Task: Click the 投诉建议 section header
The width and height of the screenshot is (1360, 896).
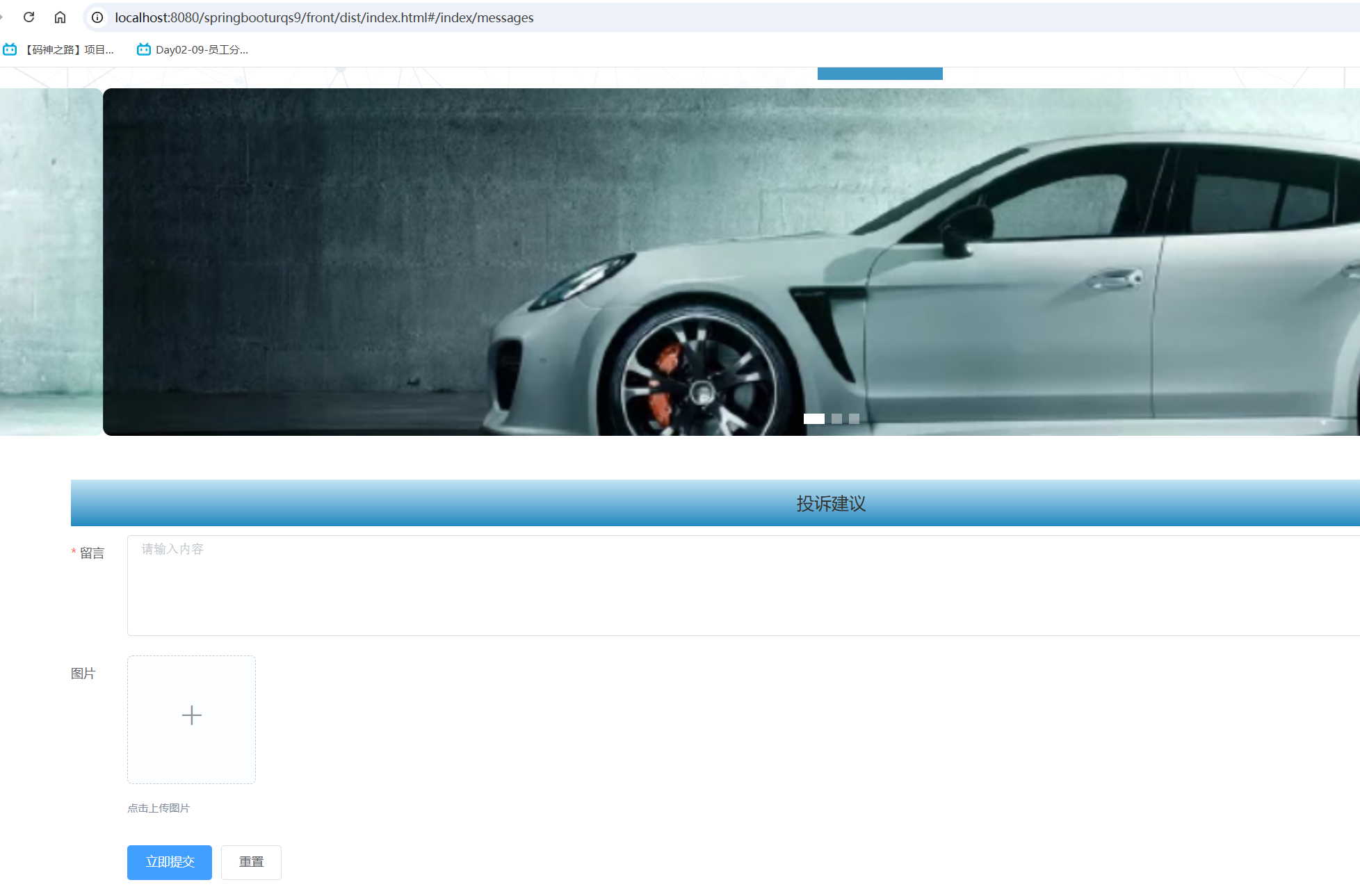Action: [715, 503]
